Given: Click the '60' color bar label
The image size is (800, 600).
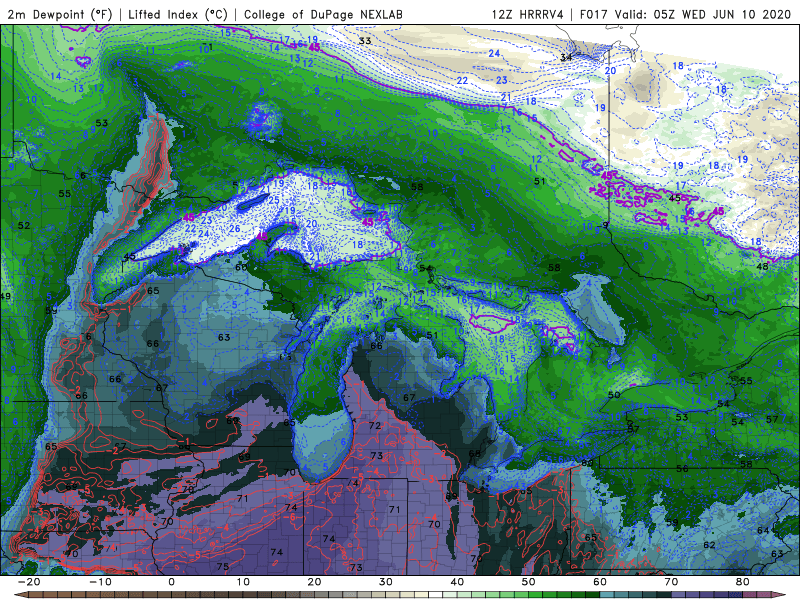Looking at the screenshot, I should pyautogui.click(x=600, y=582).
